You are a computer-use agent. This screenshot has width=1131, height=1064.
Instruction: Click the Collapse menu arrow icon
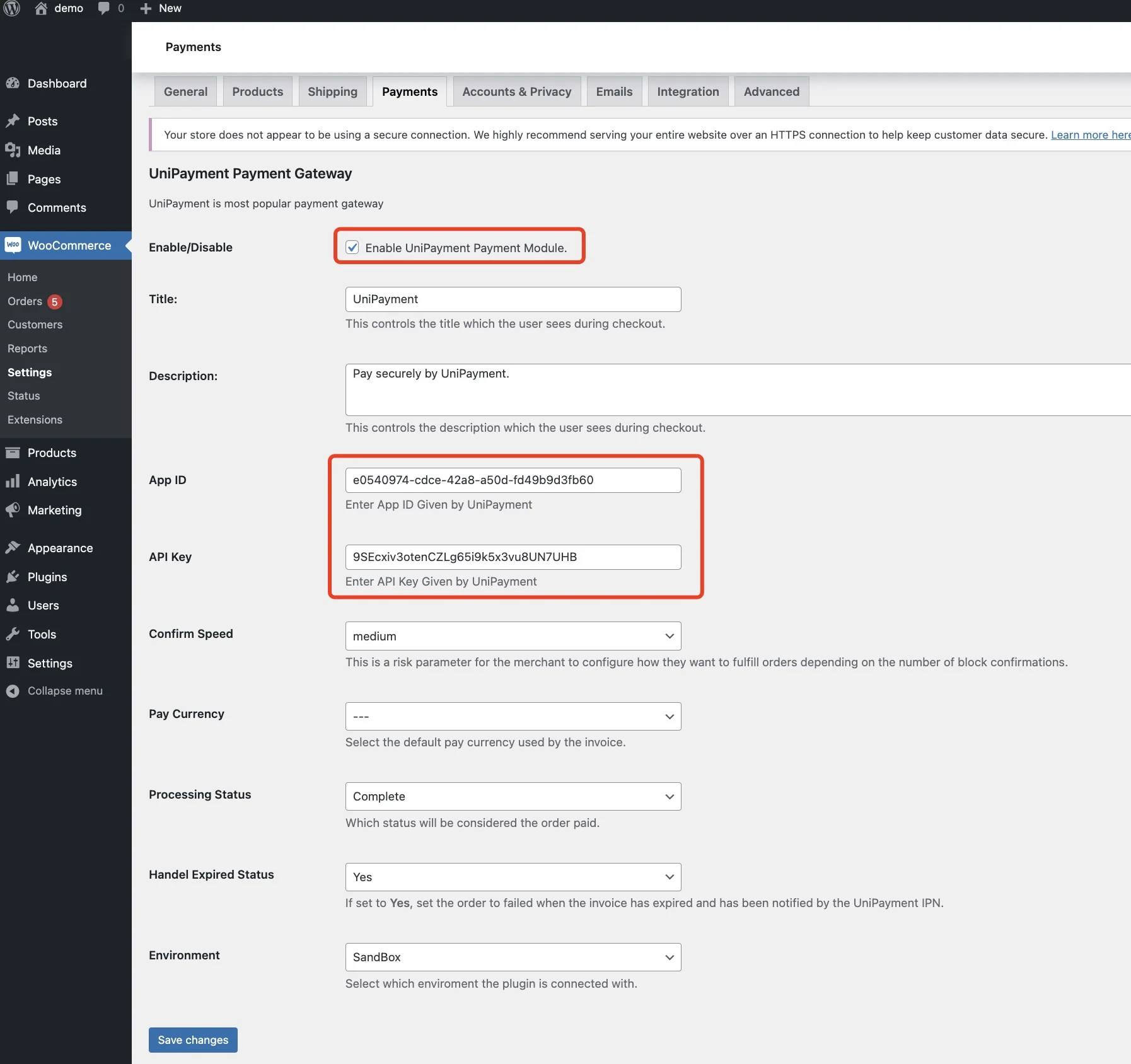pos(13,691)
